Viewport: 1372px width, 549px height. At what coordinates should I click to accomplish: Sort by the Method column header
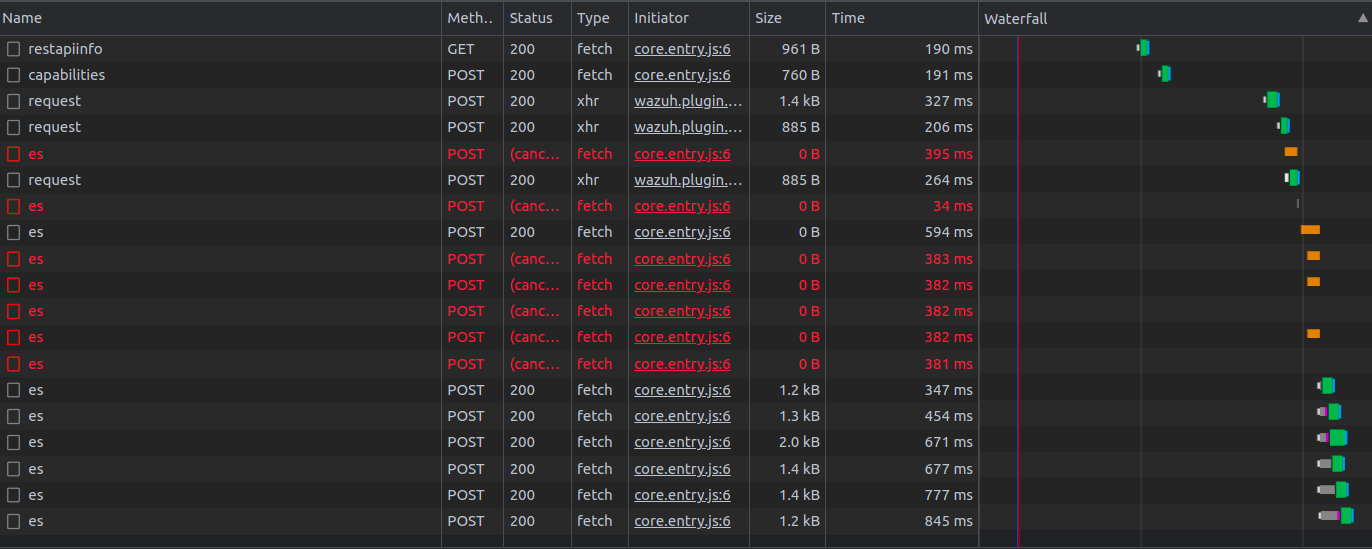point(470,18)
